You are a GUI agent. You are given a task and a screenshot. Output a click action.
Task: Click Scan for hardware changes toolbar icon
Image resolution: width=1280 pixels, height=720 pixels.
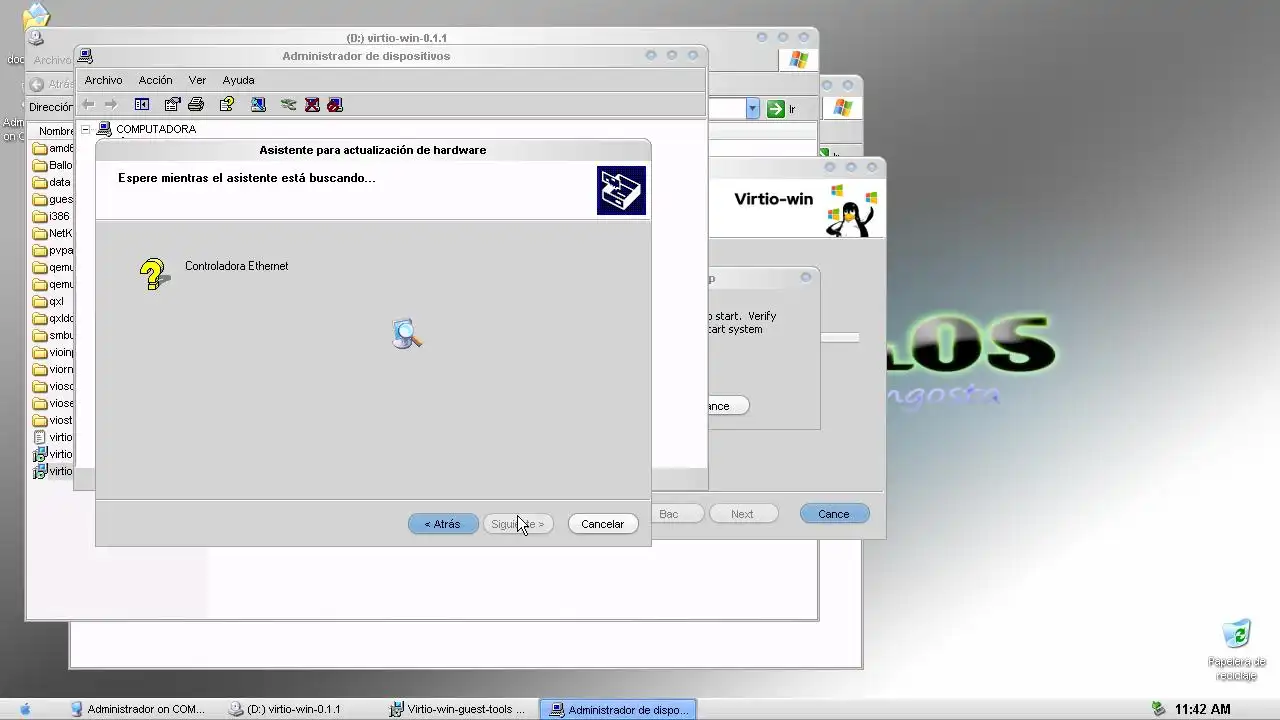click(258, 104)
